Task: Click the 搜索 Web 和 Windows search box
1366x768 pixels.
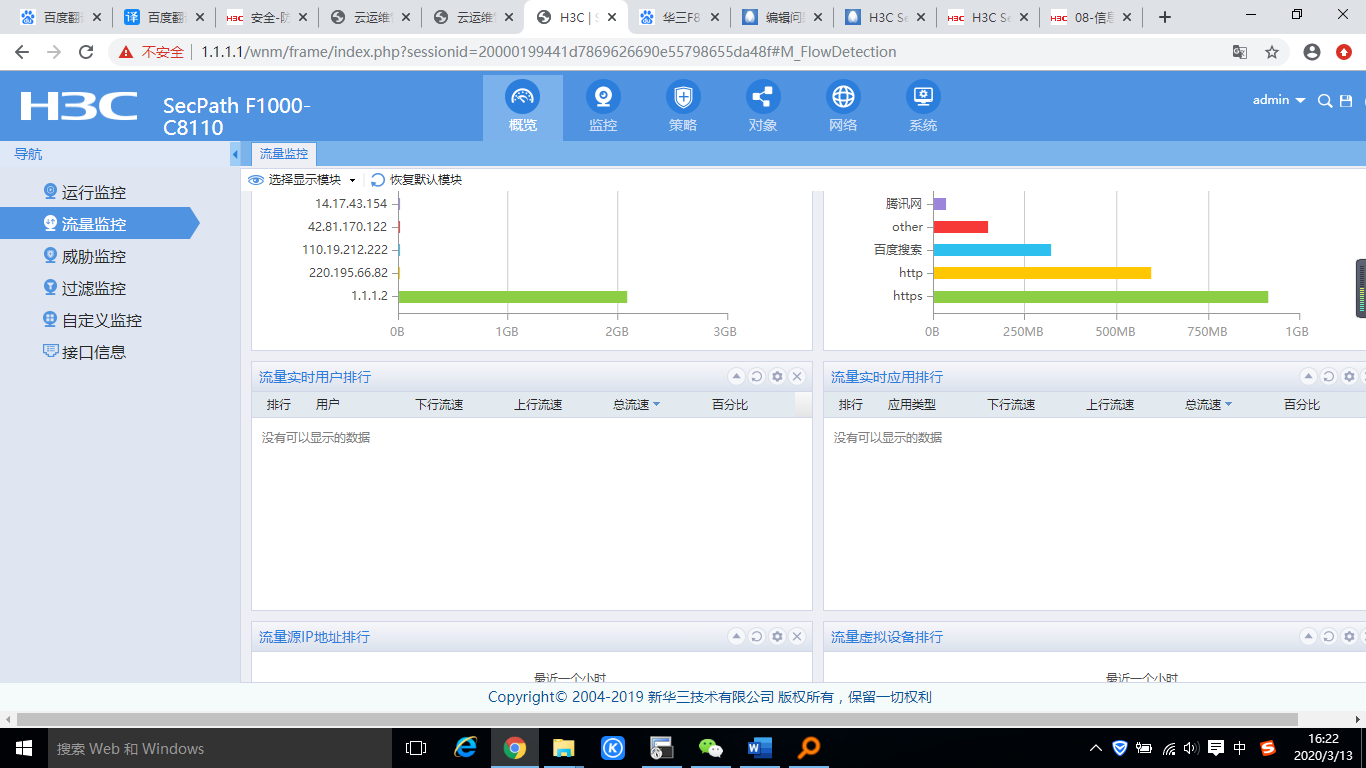Action: [x=220, y=748]
